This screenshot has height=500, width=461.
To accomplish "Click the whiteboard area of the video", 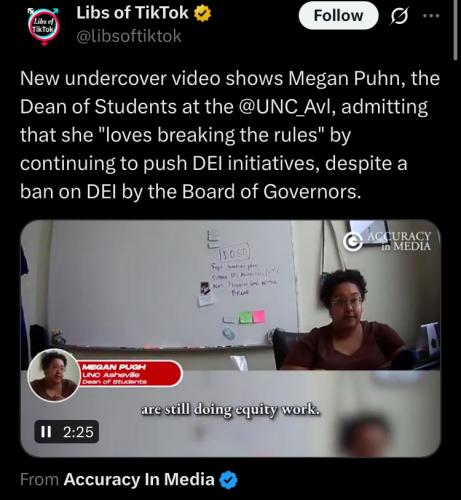I will (173, 283).
